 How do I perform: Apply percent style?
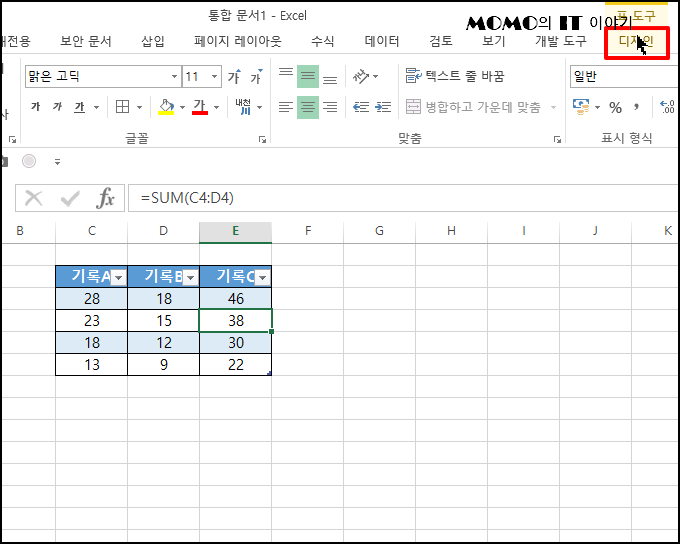tap(615, 107)
